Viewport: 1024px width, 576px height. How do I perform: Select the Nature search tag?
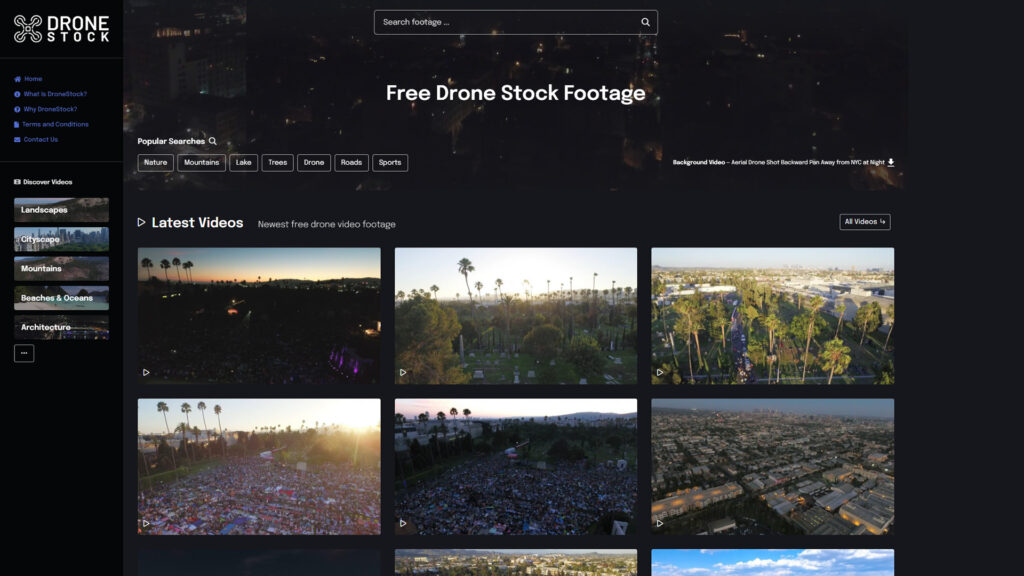(x=155, y=162)
